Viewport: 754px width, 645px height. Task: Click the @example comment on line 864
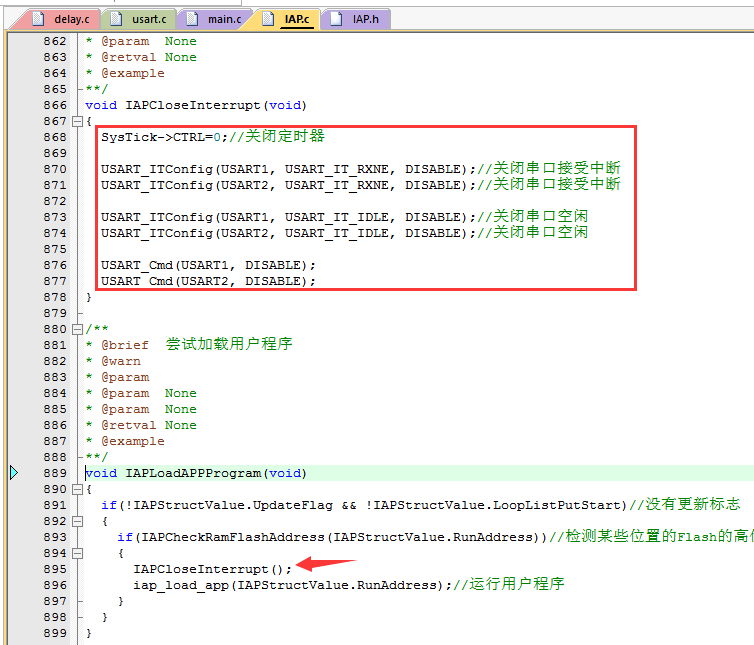[133, 73]
